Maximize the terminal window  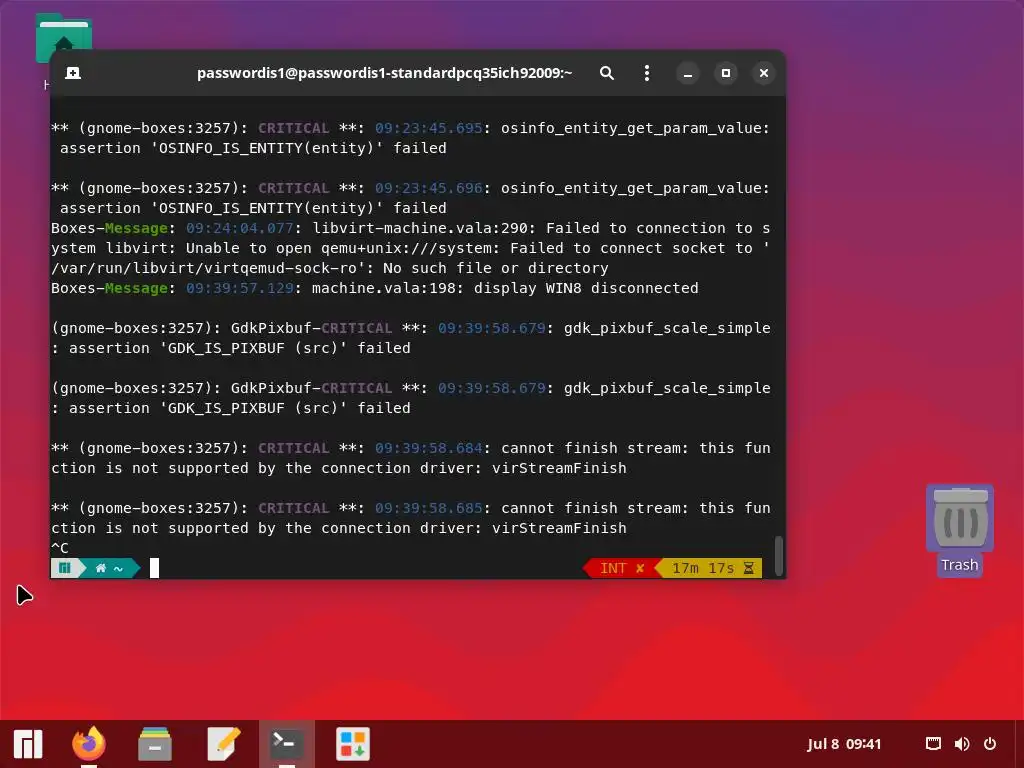click(x=726, y=73)
